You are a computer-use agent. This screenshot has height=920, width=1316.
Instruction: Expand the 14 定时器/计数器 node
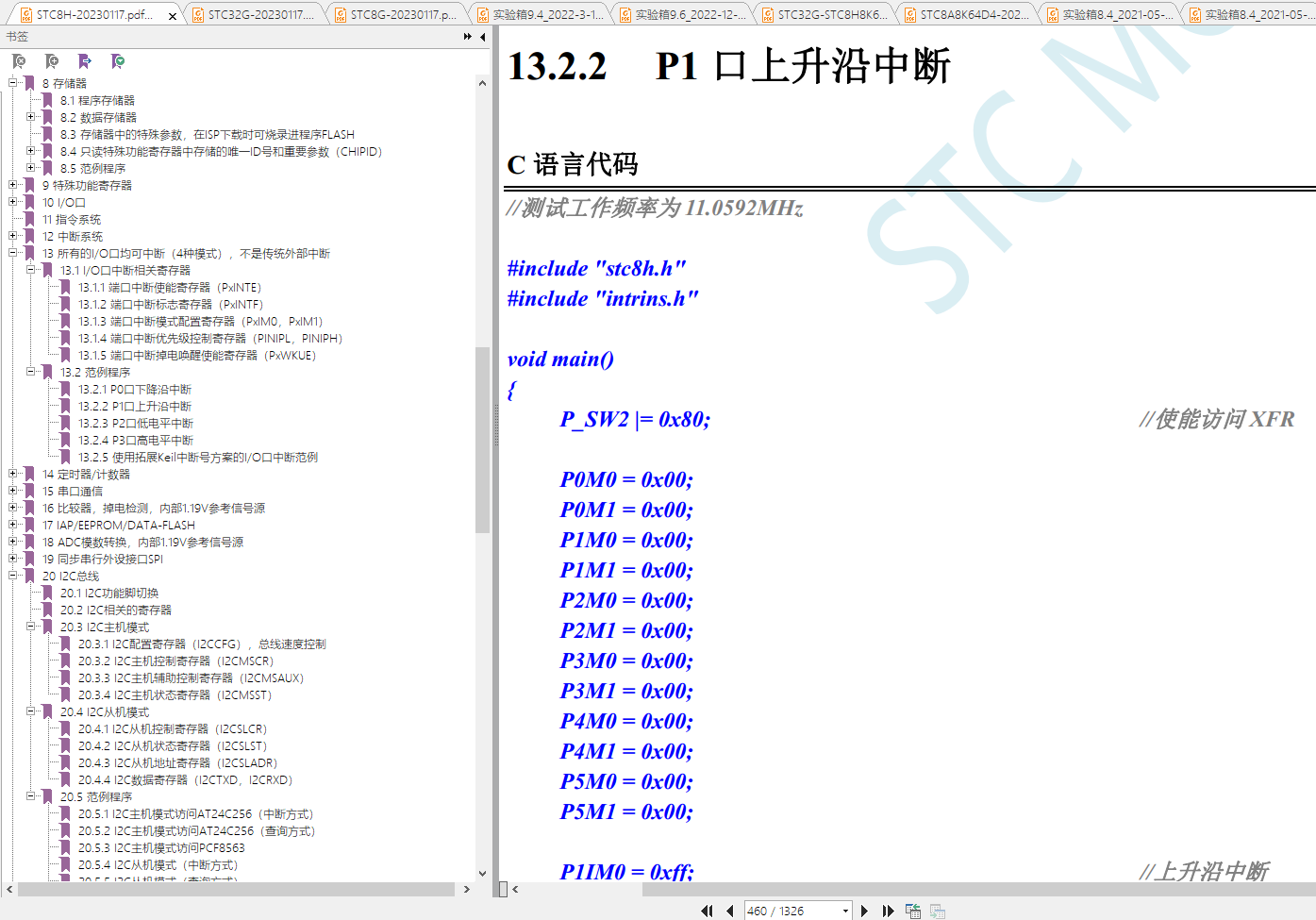click(x=13, y=474)
